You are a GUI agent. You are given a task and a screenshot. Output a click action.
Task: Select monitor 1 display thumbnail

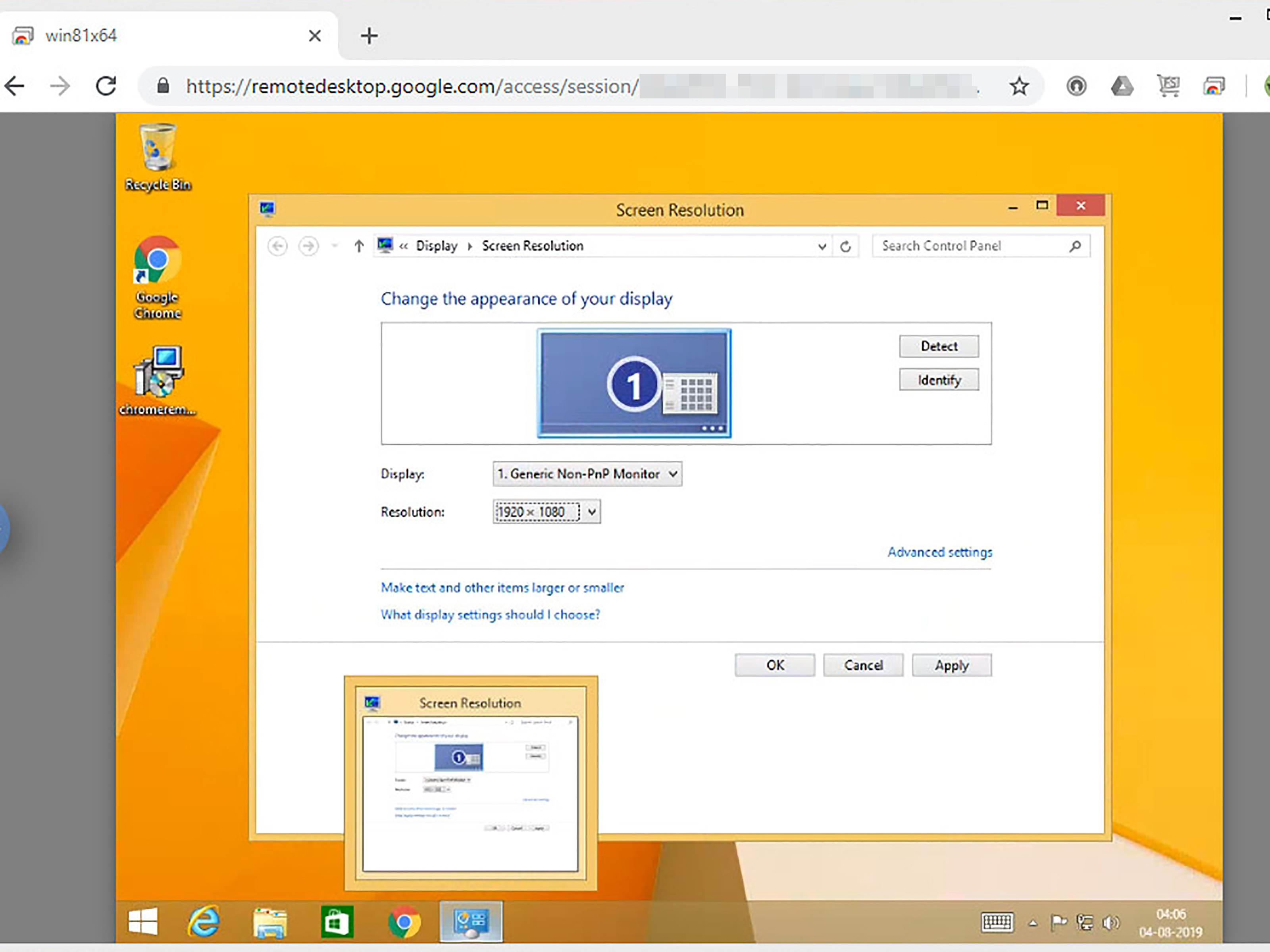pos(634,384)
